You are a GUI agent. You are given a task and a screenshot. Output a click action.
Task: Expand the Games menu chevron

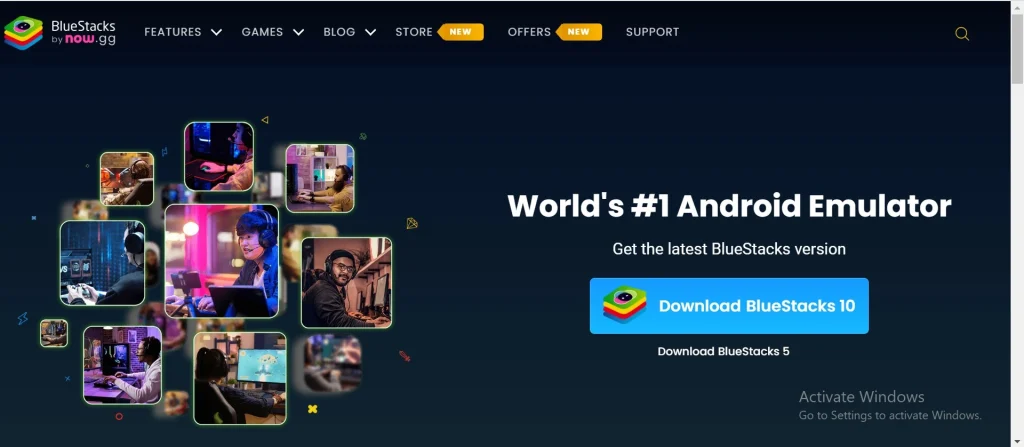pos(298,32)
